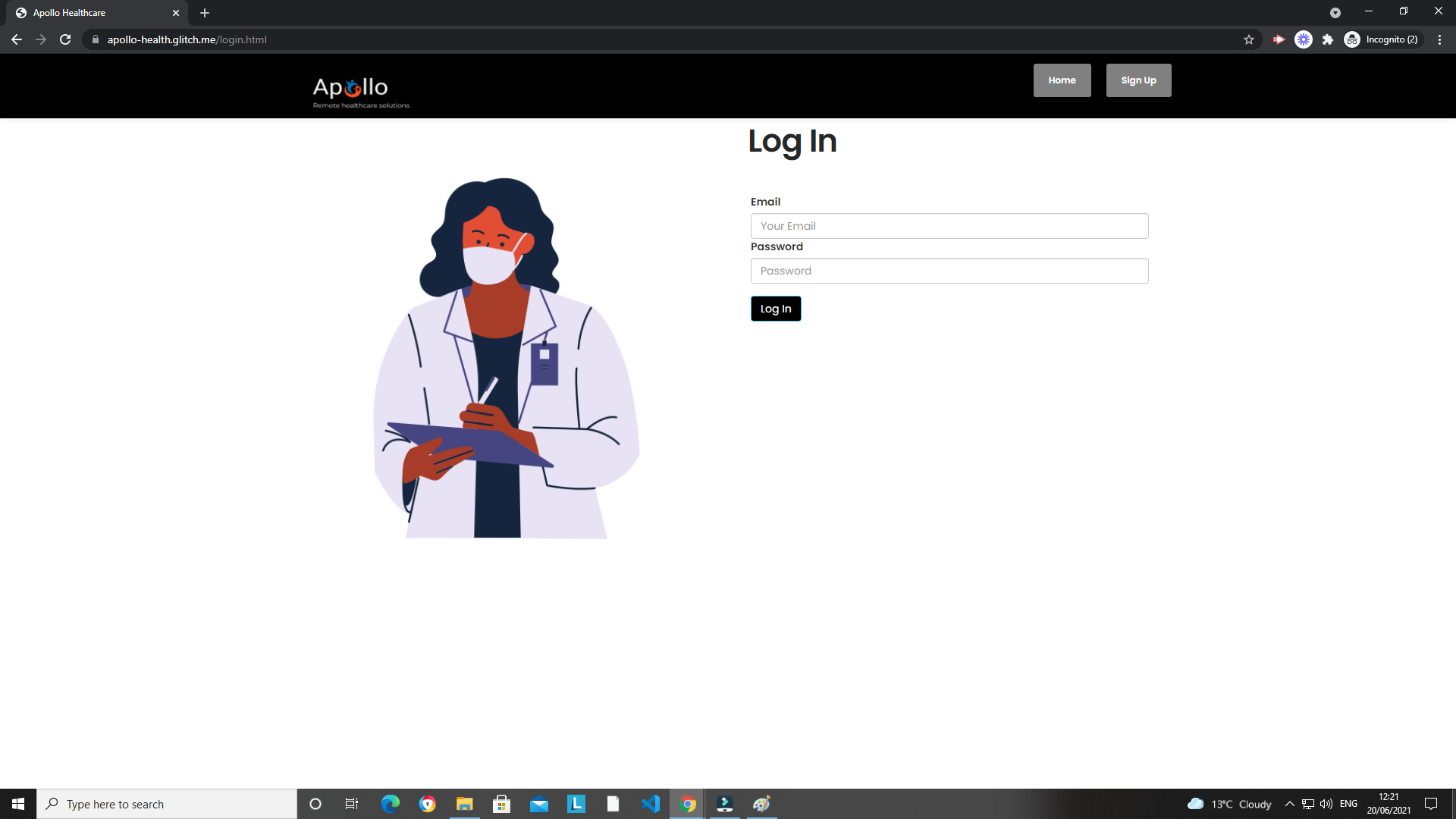Open the Extensions puzzle icon
The width and height of the screenshot is (1456, 819).
[1328, 39]
